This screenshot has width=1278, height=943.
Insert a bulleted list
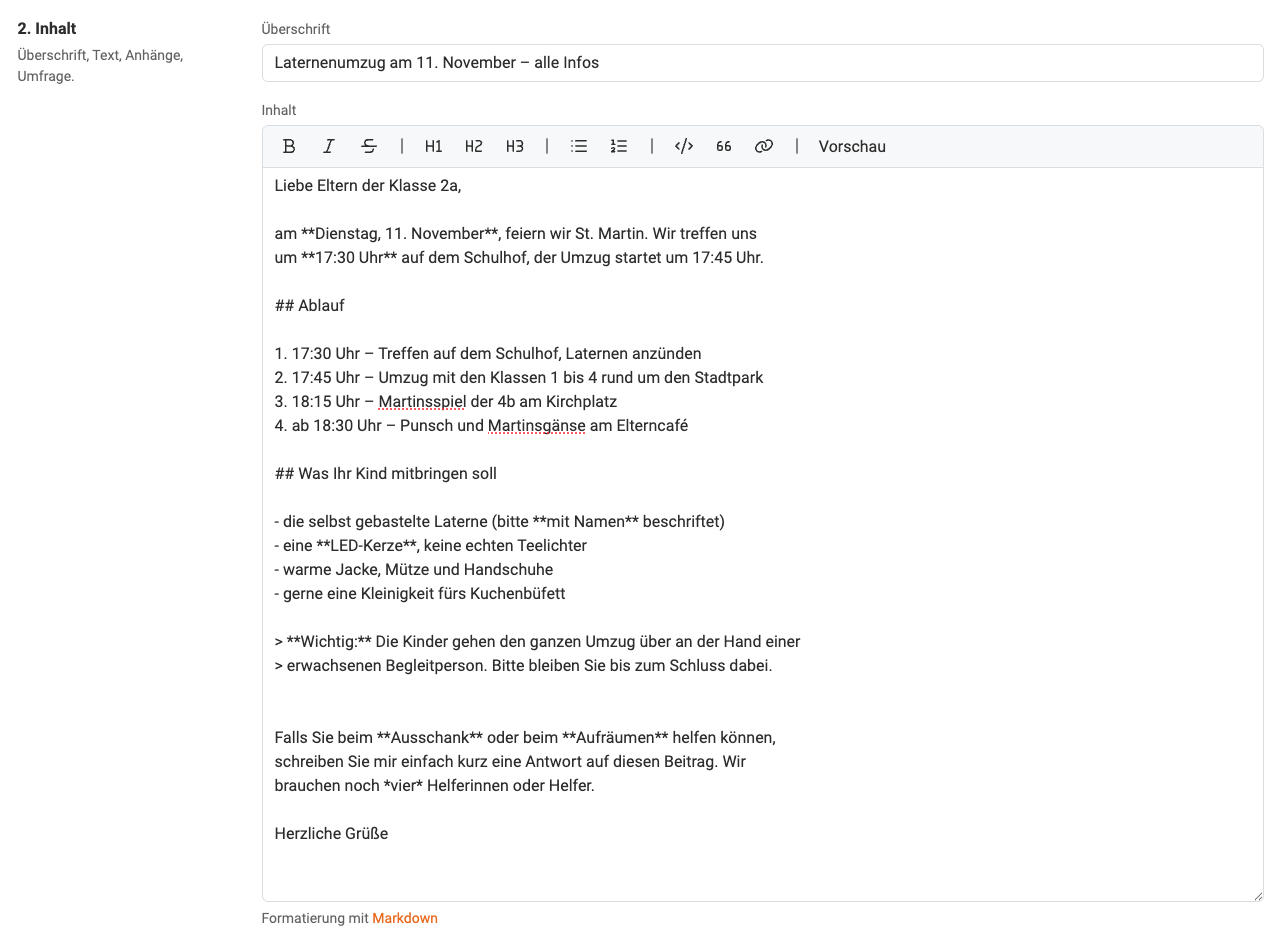[x=579, y=146]
